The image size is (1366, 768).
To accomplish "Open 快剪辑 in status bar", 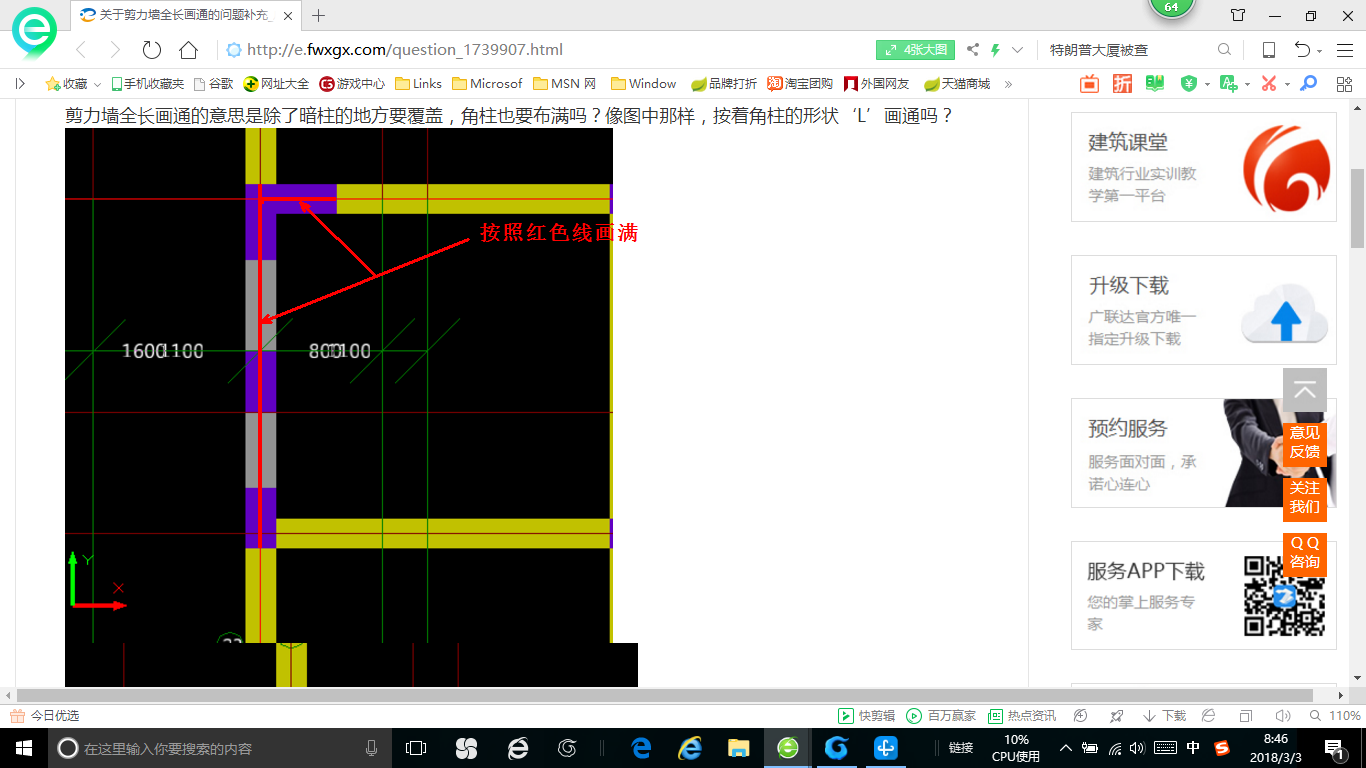I will 866,716.
